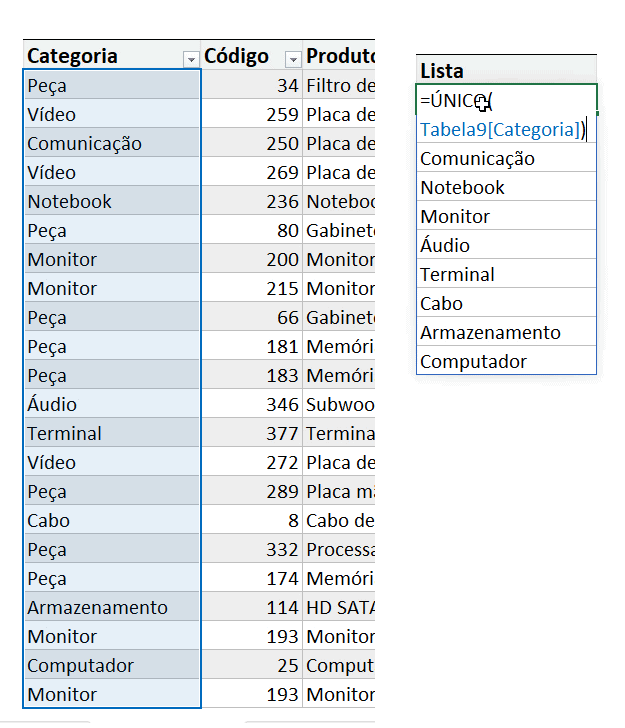
Task: Select the HD SATA product cell
Action: tap(339, 607)
